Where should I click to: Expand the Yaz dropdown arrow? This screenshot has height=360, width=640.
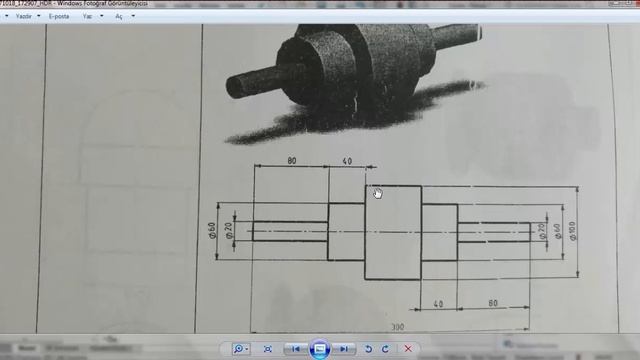(102, 16)
